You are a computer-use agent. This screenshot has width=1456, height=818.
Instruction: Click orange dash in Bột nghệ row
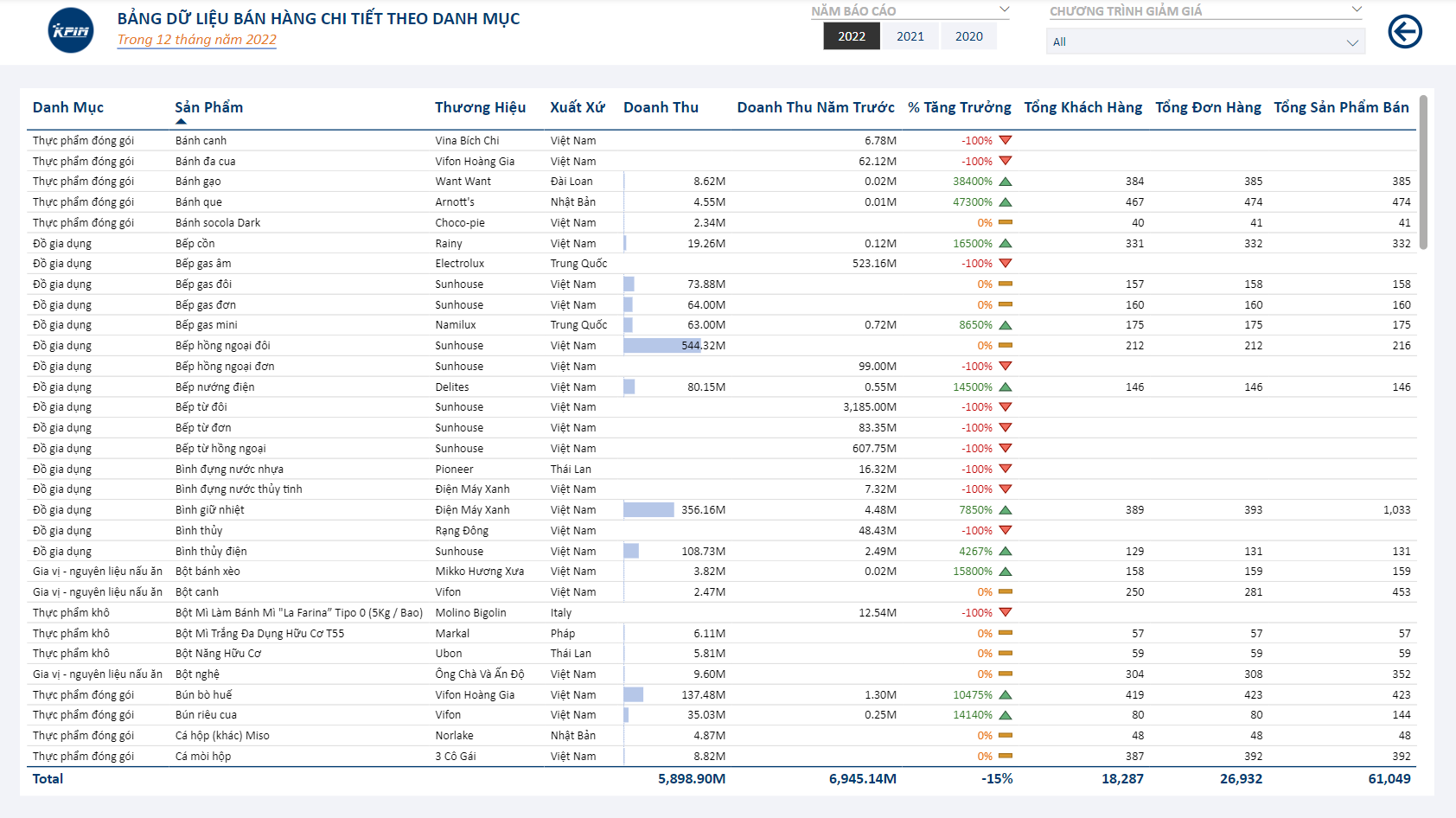[x=1006, y=674]
